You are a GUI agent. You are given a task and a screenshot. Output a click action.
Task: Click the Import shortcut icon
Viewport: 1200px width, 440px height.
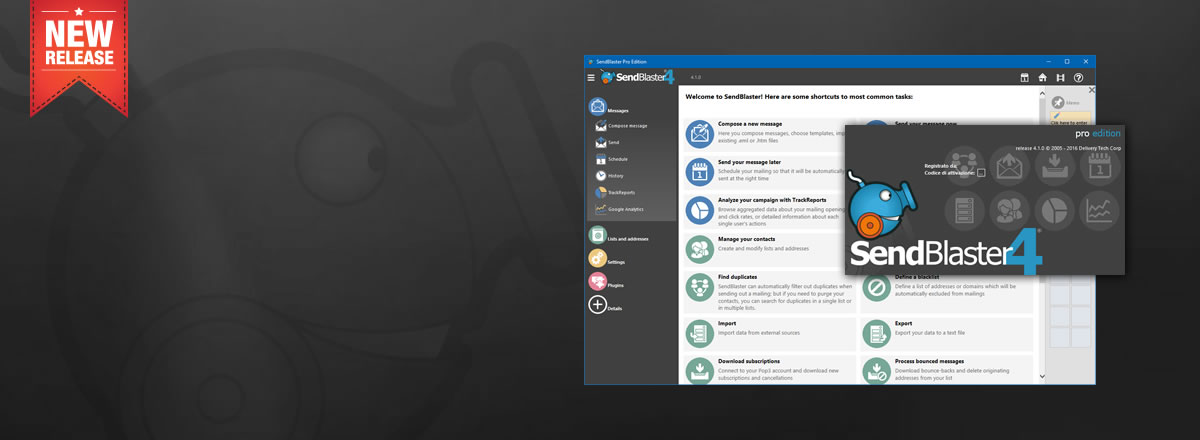pyautogui.click(x=699, y=333)
